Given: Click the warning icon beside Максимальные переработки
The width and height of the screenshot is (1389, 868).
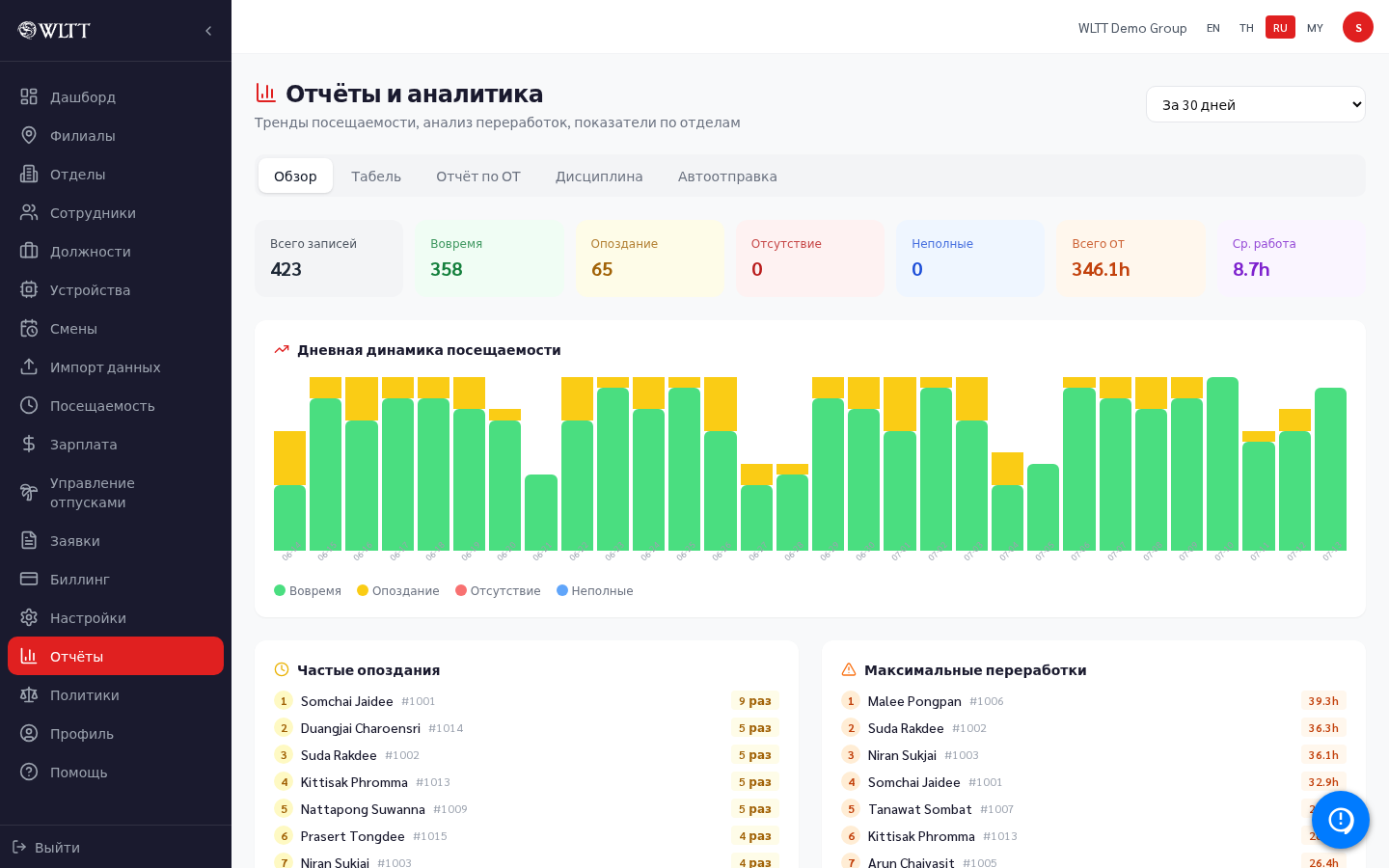Looking at the screenshot, I should point(849,669).
